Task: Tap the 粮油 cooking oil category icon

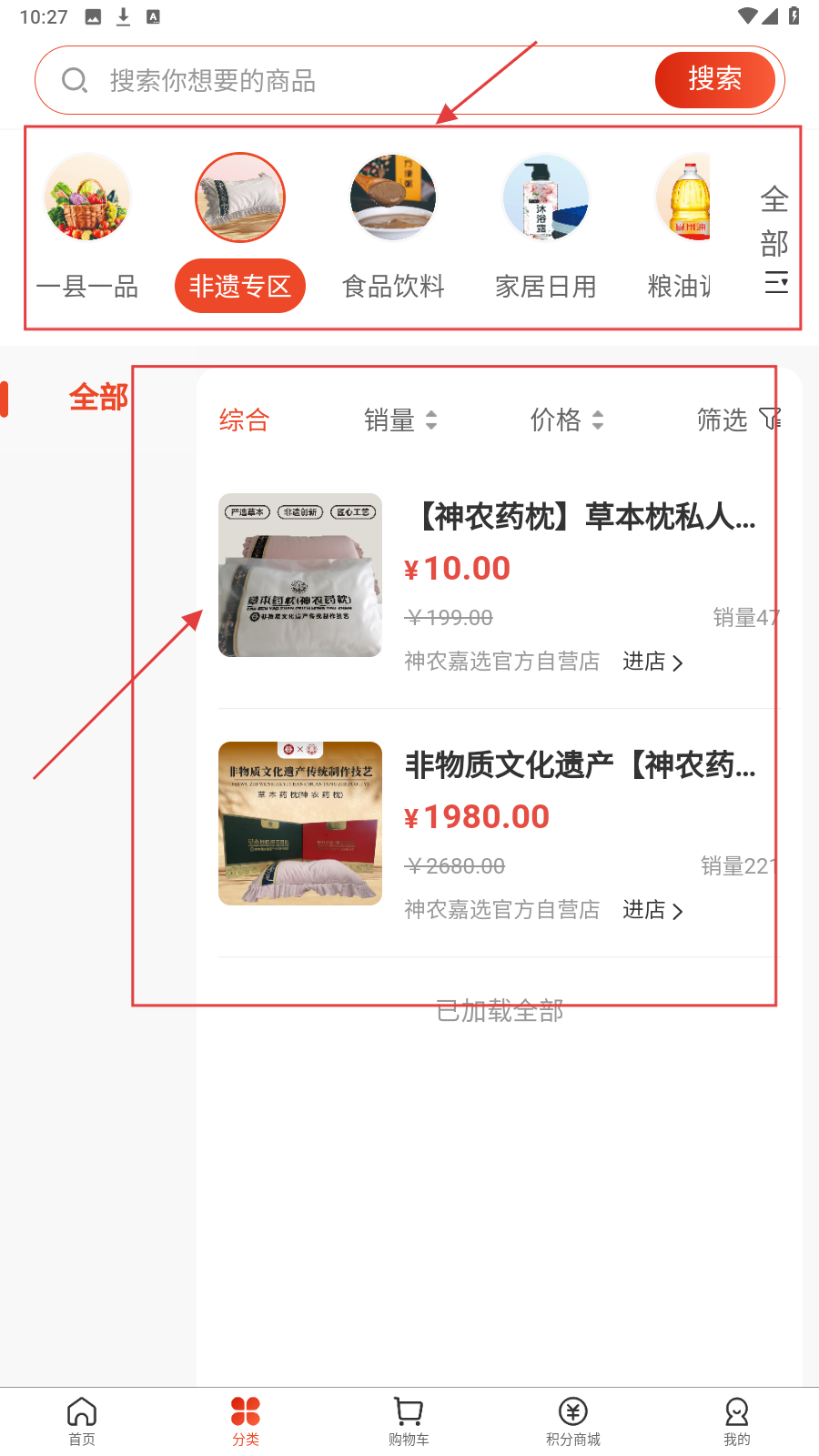Action: (x=682, y=197)
